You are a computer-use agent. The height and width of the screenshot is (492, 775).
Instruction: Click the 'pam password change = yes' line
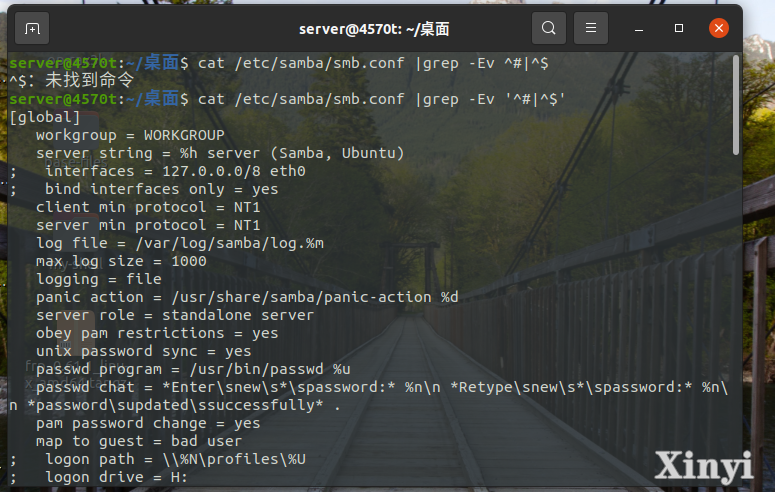coord(148,423)
